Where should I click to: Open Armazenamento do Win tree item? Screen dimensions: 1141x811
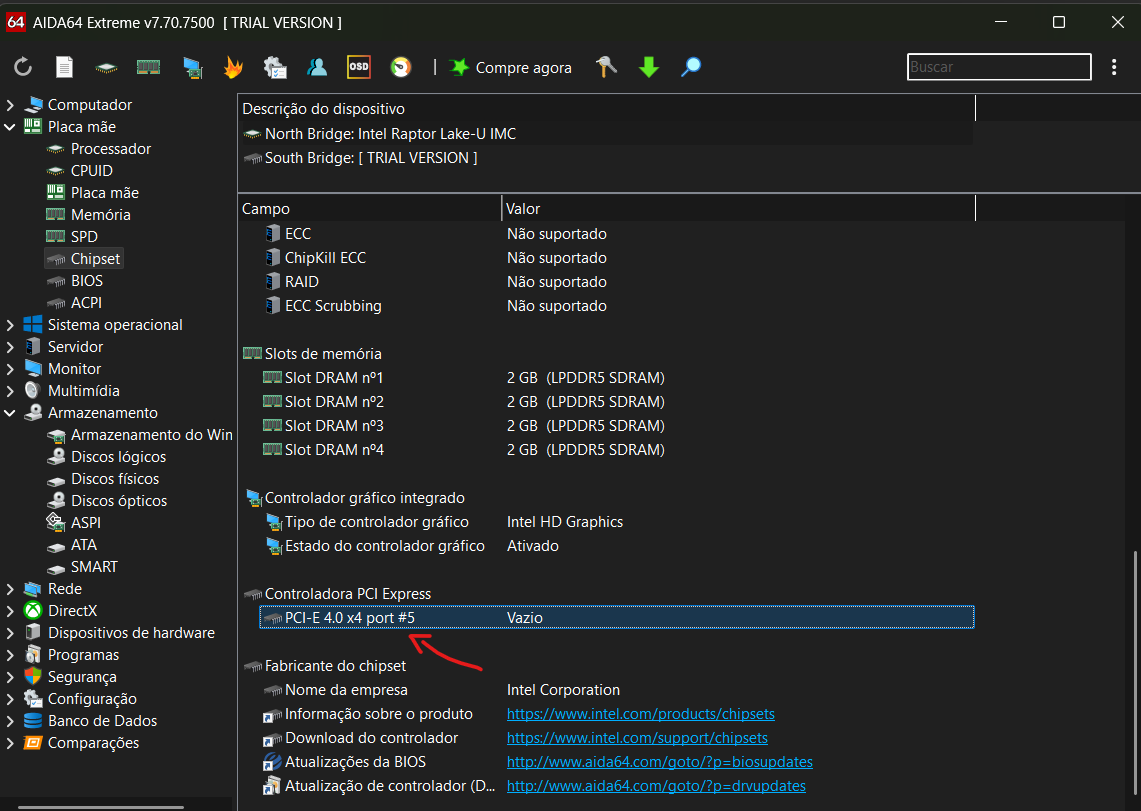point(151,435)
